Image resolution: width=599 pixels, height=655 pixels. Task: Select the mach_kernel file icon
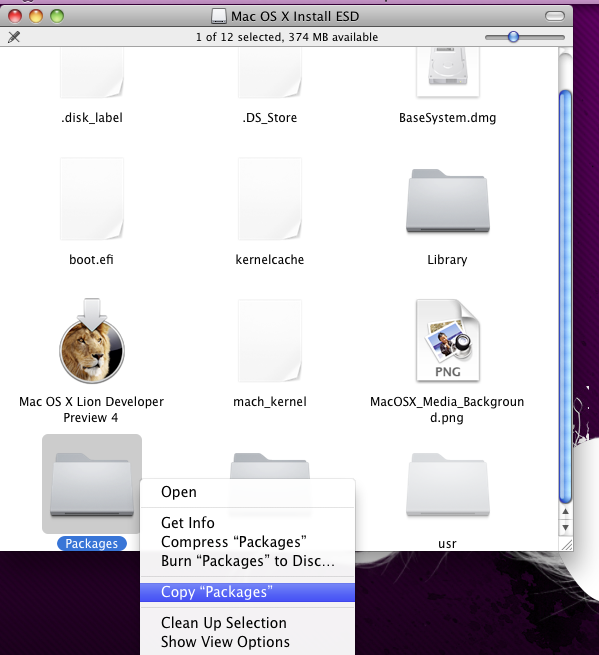coord(270,341)
